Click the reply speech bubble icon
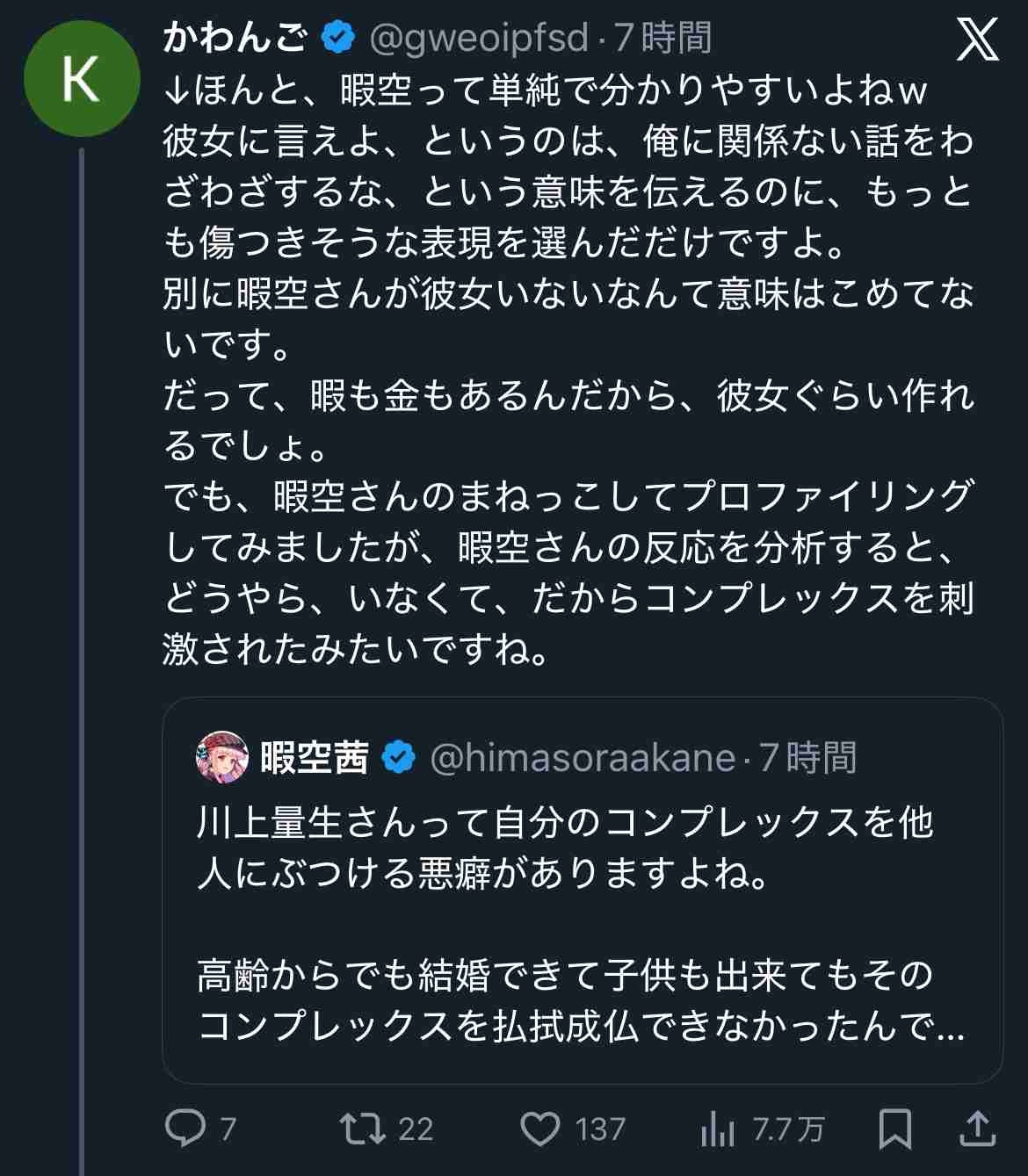This screenshot has width=1028, height=1176. (185, 1129)
